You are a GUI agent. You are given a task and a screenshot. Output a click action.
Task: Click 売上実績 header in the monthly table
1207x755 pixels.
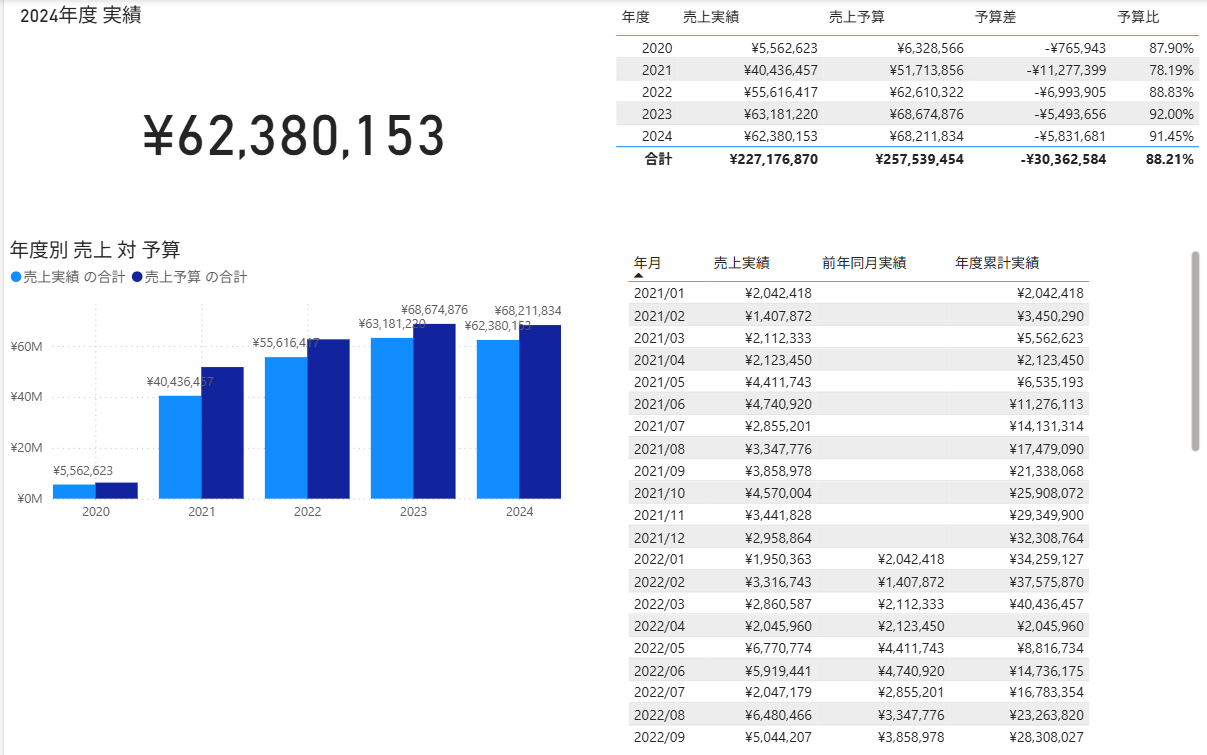(741, 263)
